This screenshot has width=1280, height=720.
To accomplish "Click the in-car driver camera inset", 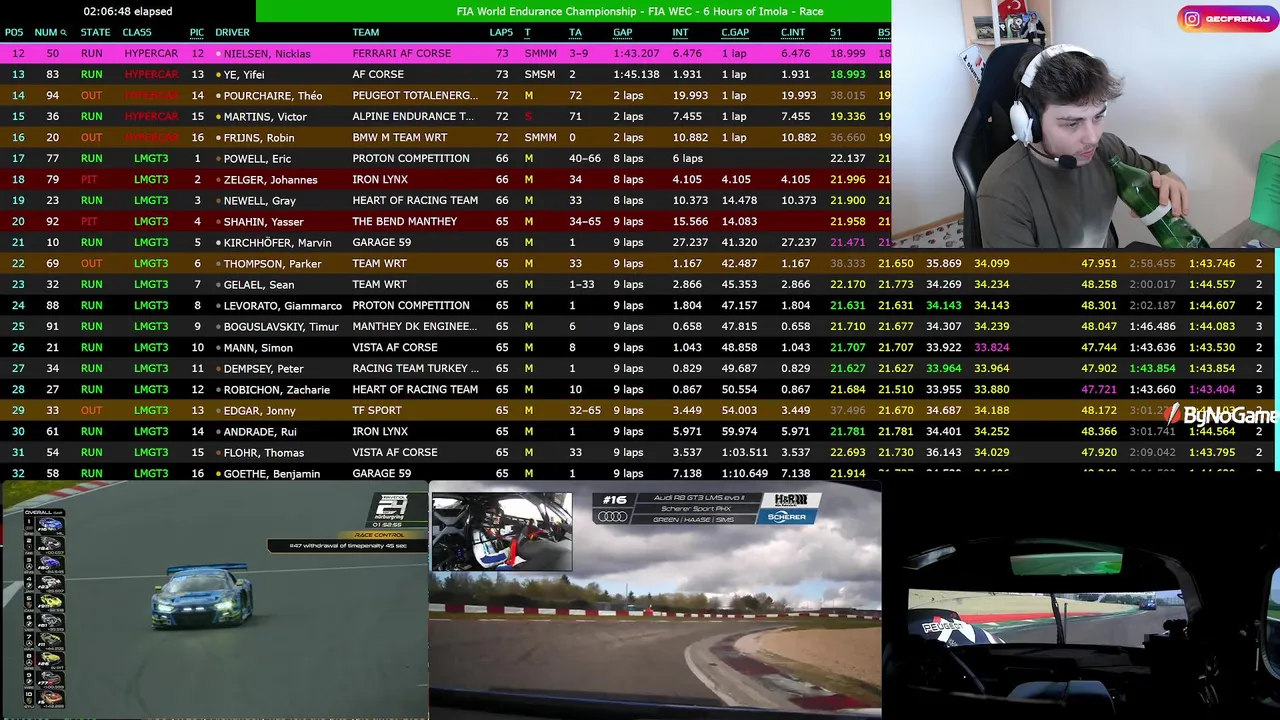I will point(501,531).
